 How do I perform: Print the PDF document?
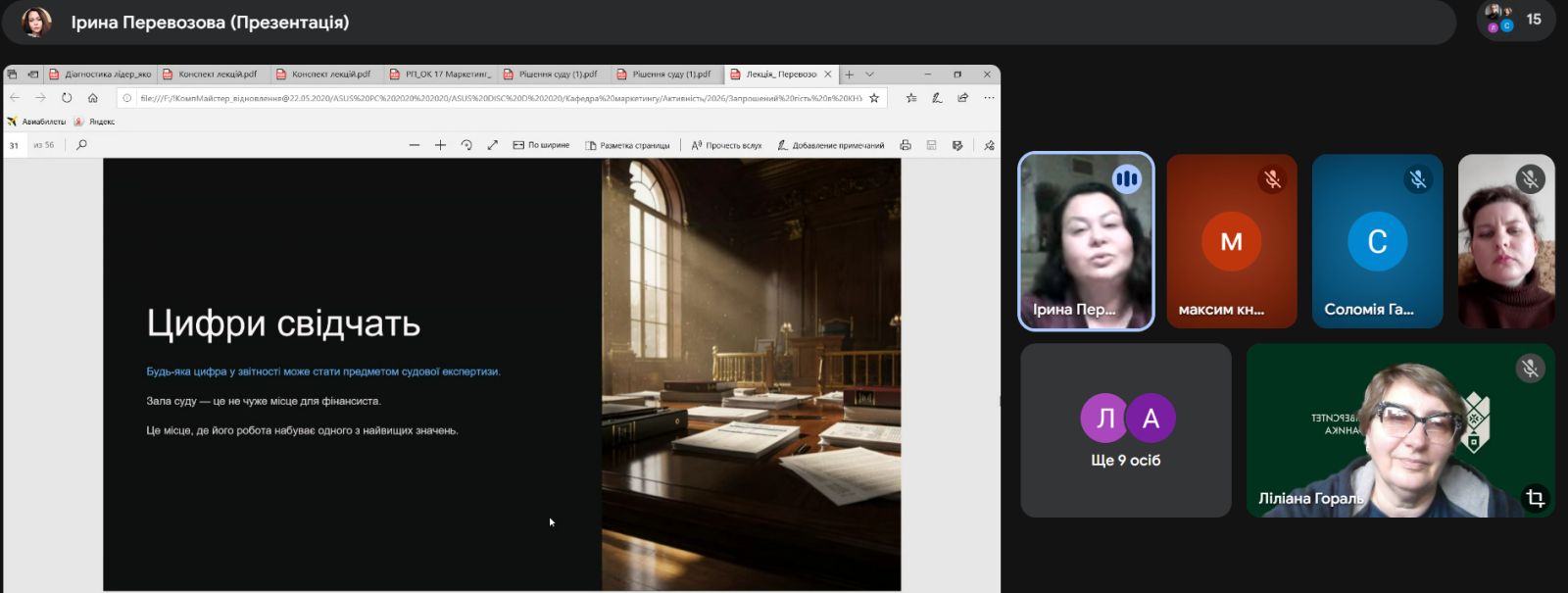[x=906, y=145]
